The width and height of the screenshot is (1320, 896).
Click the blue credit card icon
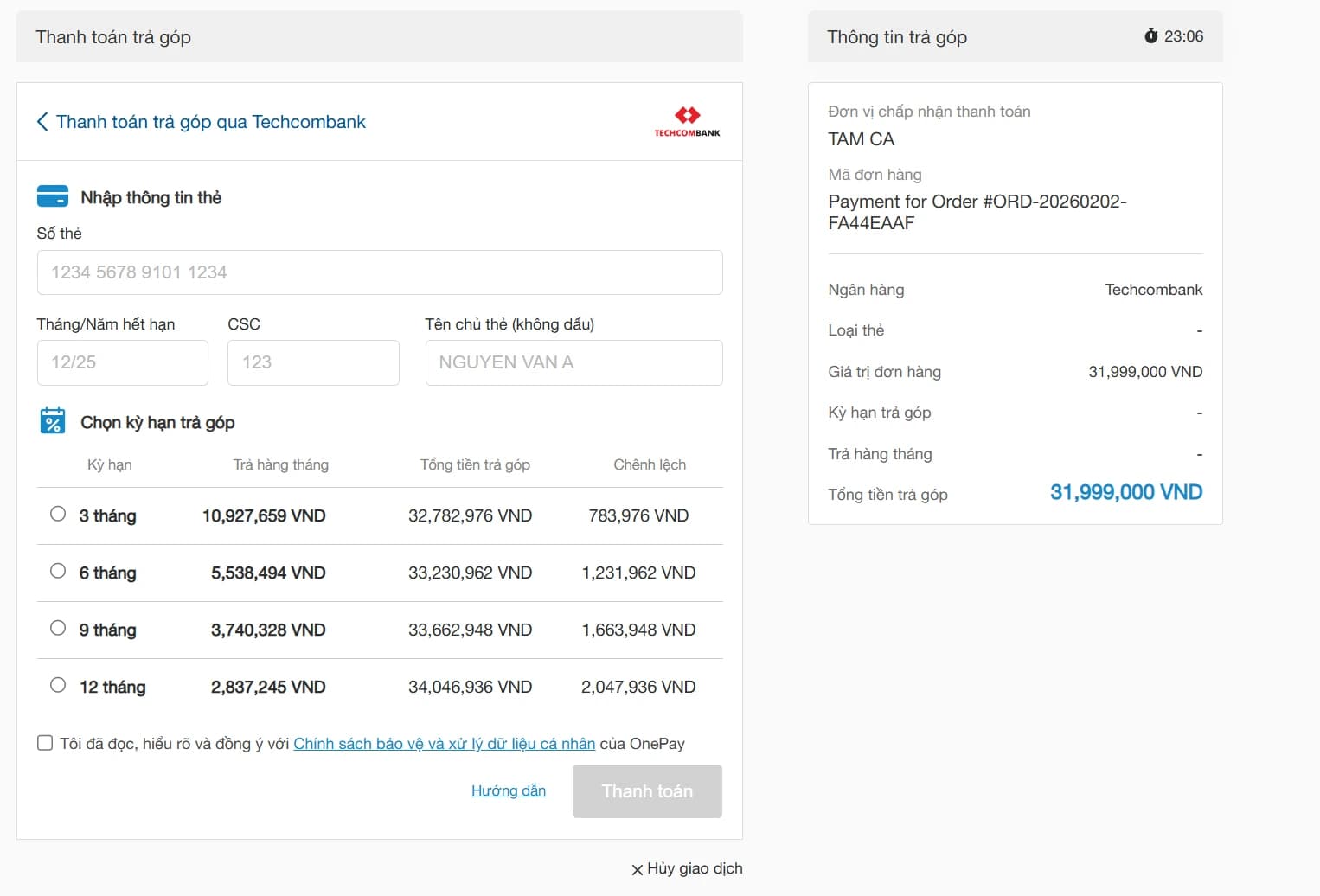point(53,196)
